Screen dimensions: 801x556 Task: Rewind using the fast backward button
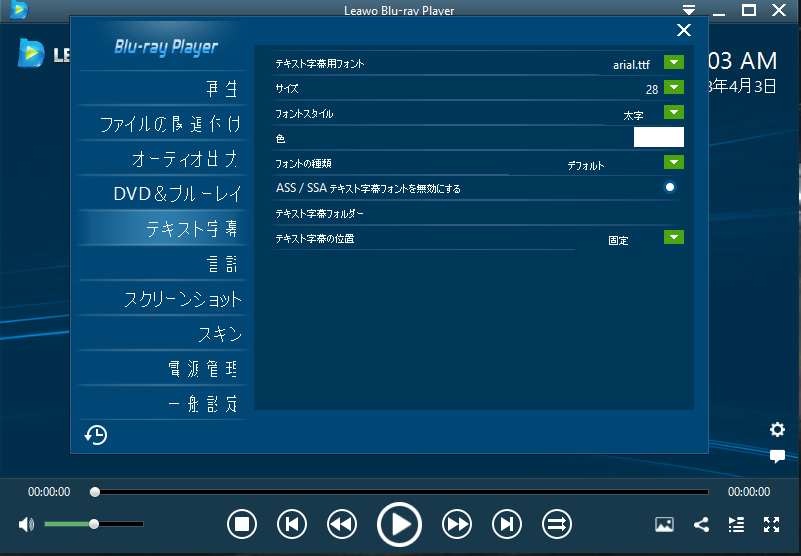coord(342,524)
